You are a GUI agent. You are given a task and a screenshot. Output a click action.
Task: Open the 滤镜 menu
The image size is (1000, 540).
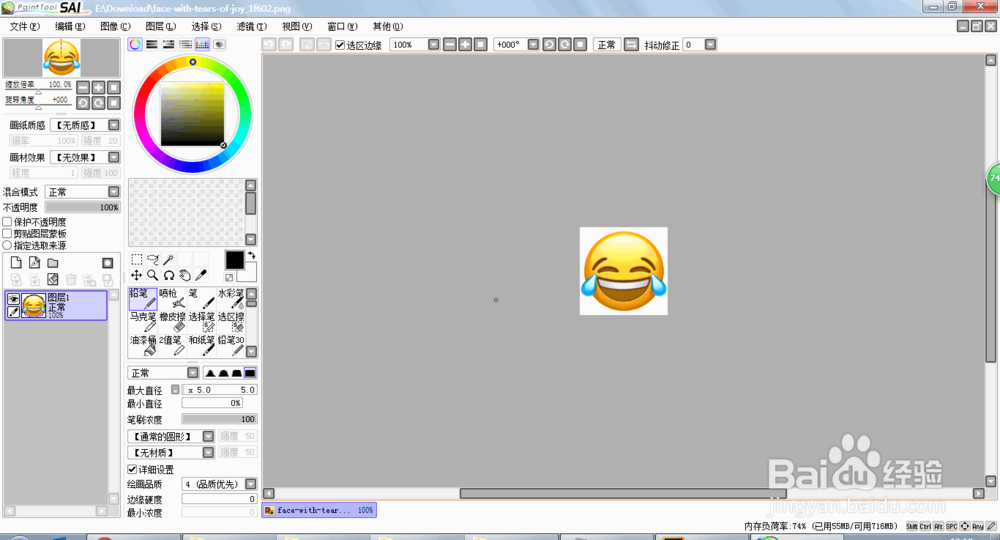tap(251, 26)
